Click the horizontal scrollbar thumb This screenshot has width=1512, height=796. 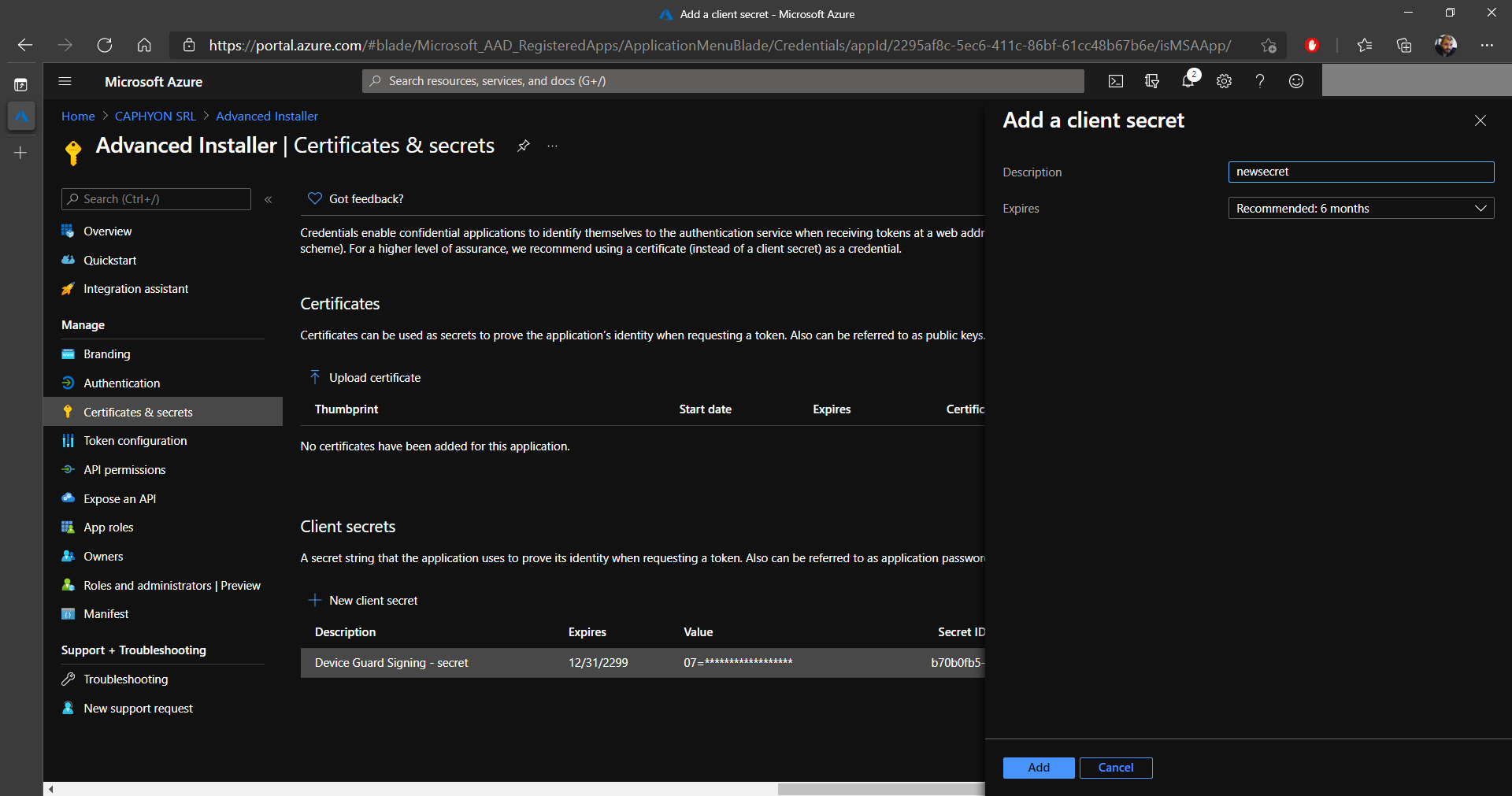point(881,789)
